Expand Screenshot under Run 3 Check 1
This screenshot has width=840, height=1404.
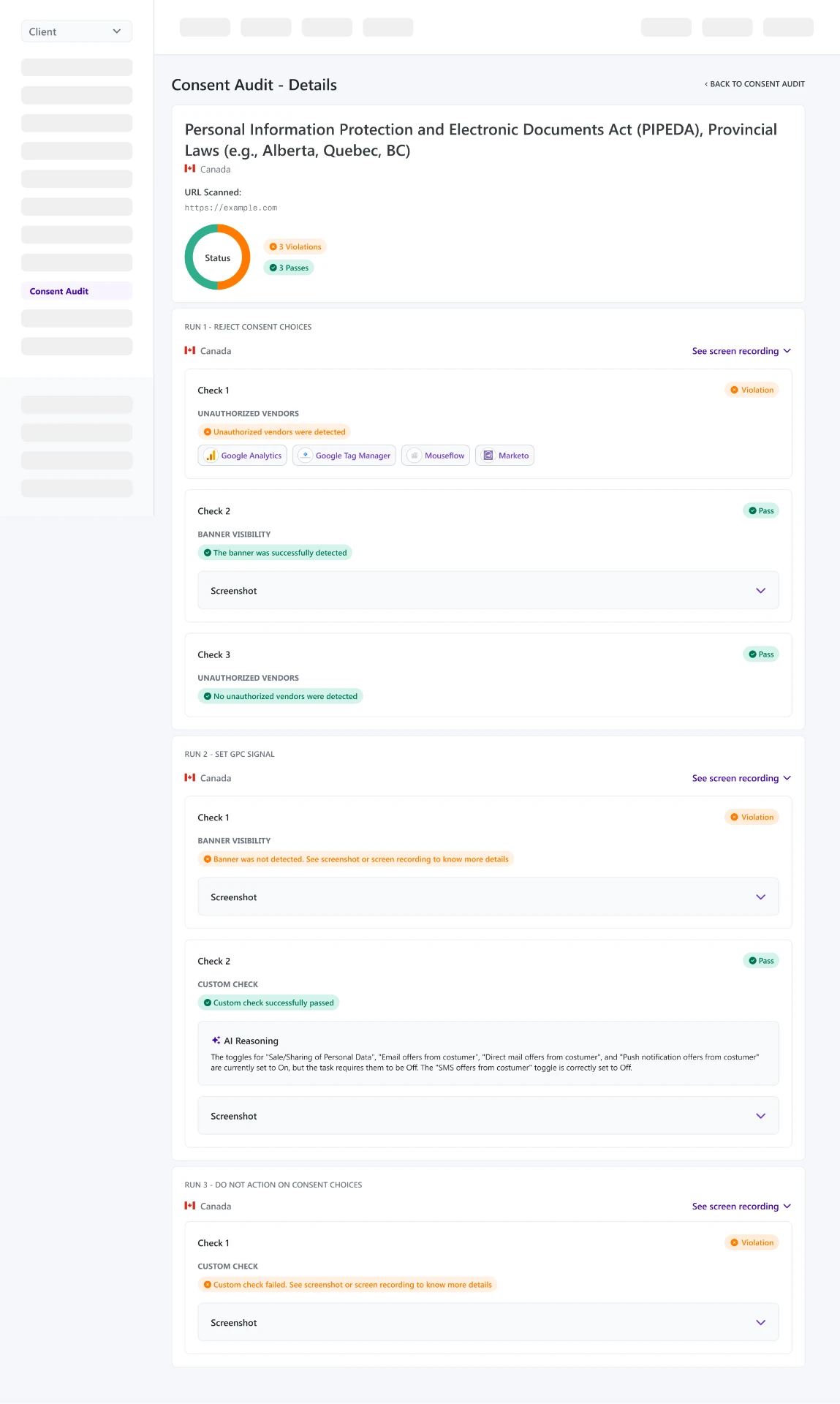[488, 1323]
